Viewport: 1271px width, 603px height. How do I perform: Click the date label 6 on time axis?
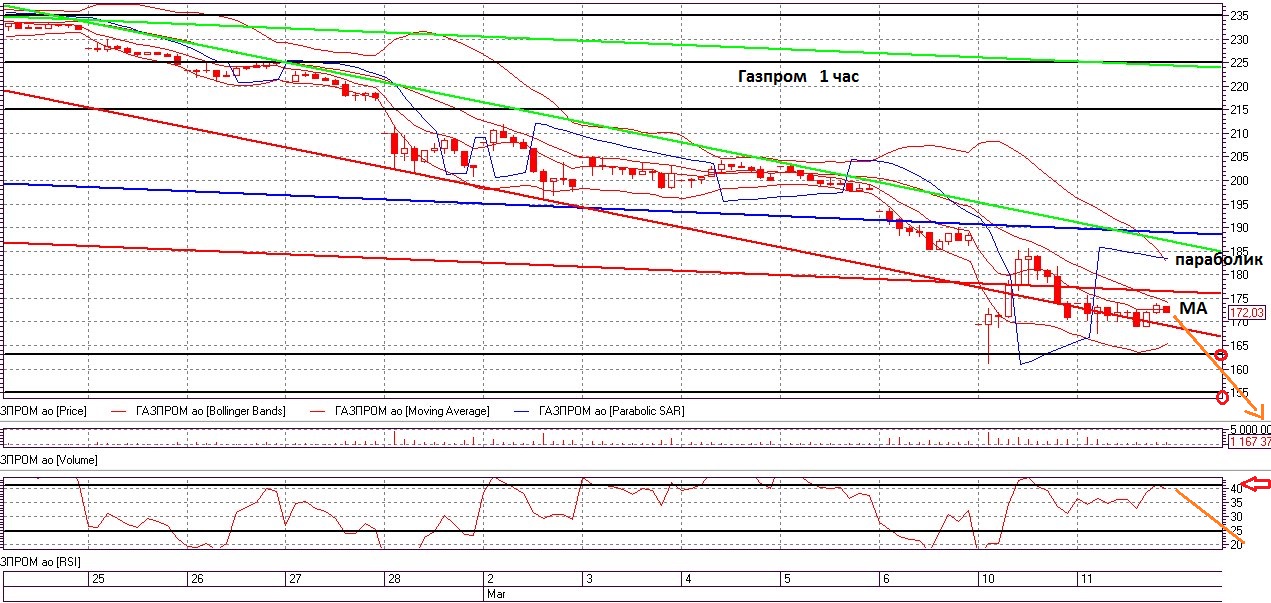click(x=886, y=579)
